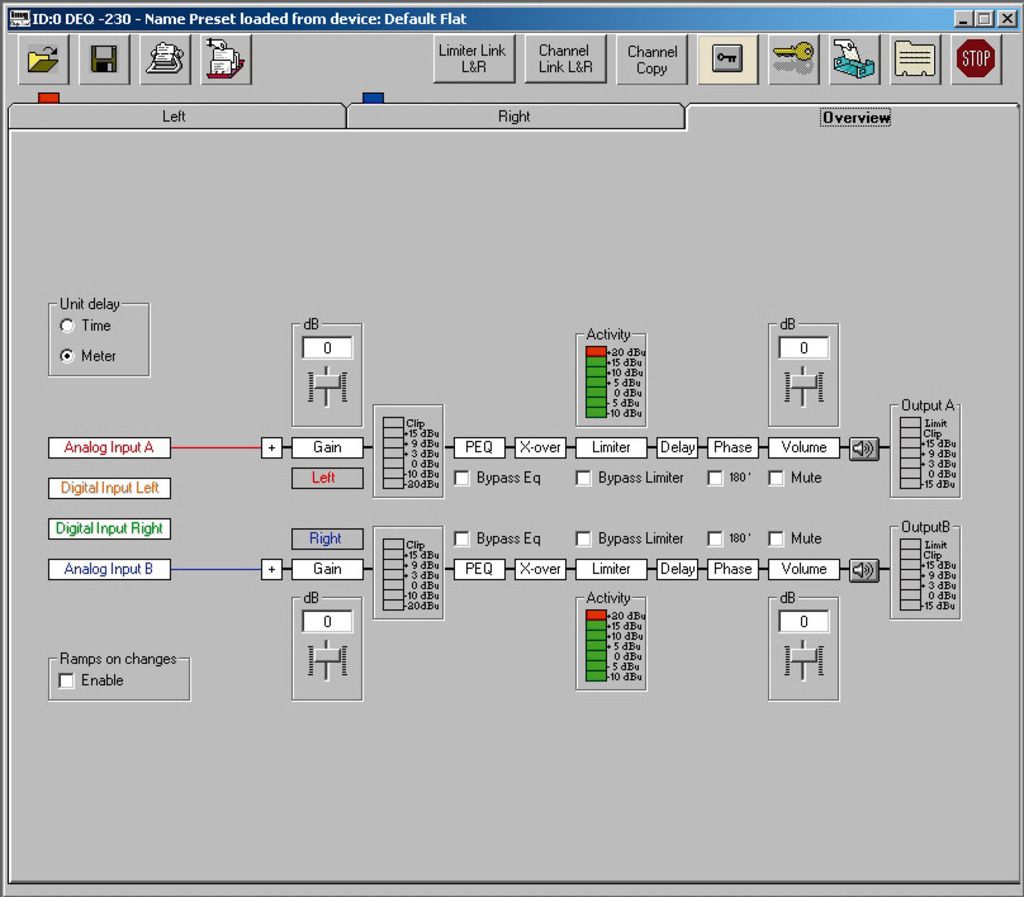Click the open folder icon
1024x897 pixels.
(x=43, y=60)
